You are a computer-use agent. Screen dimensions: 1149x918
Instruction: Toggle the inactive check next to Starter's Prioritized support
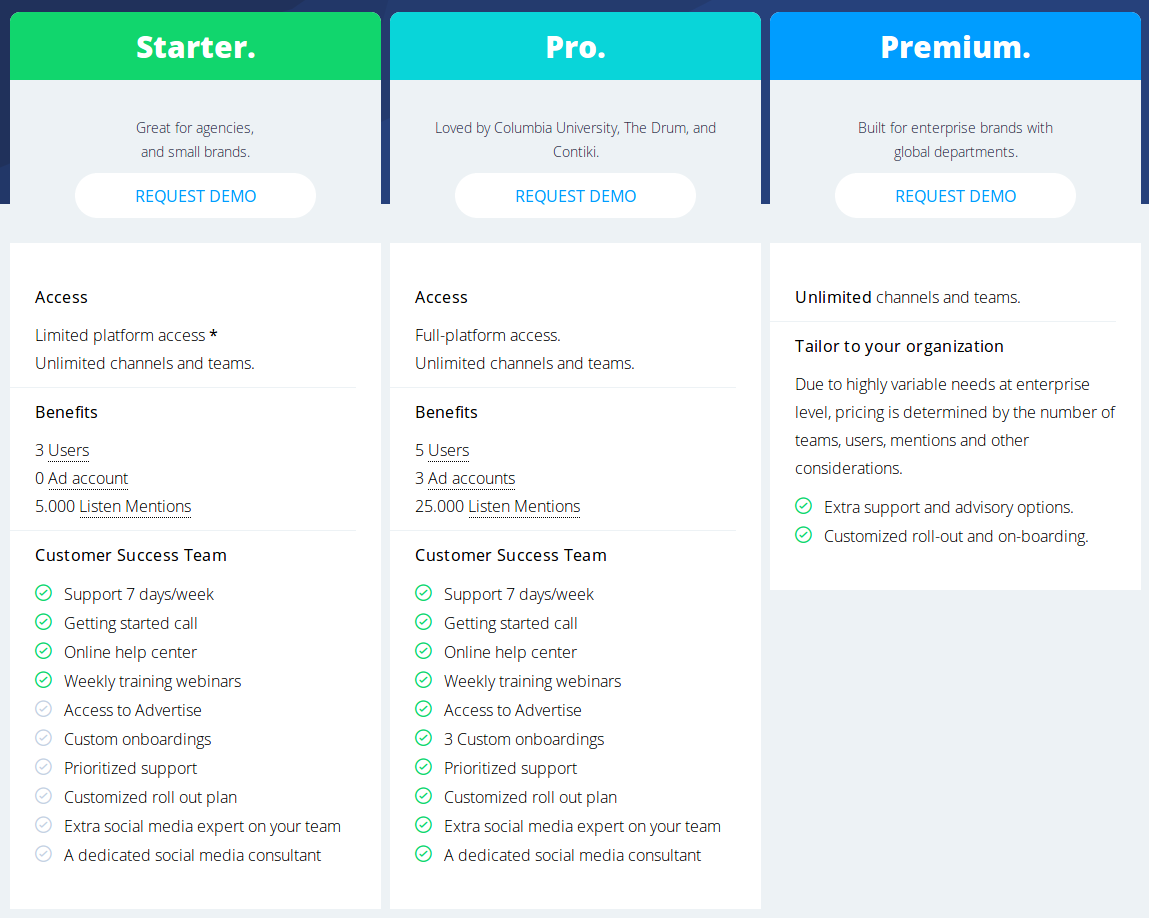pyautogui.click(x=43, y=767)
